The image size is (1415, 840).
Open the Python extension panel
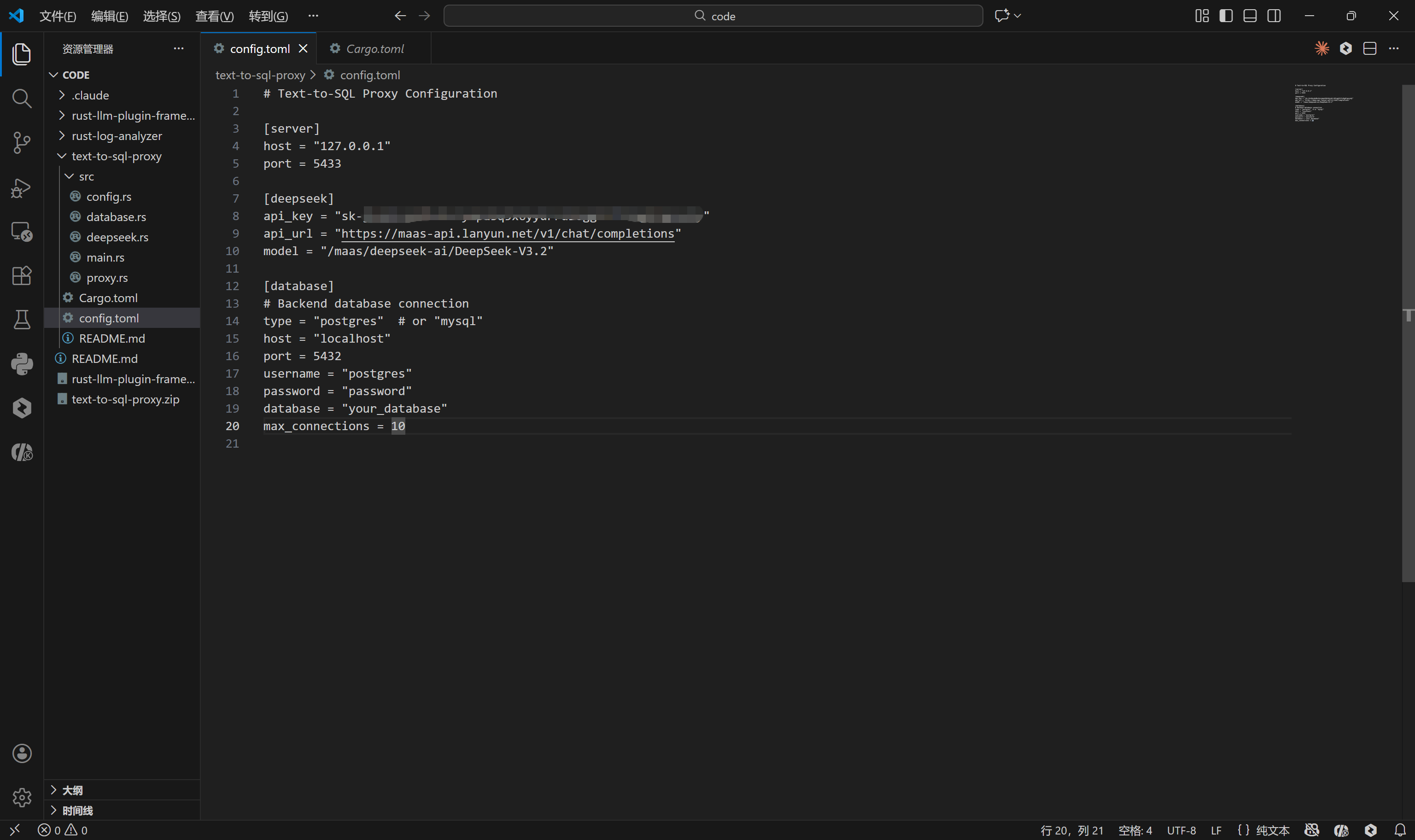22,364
